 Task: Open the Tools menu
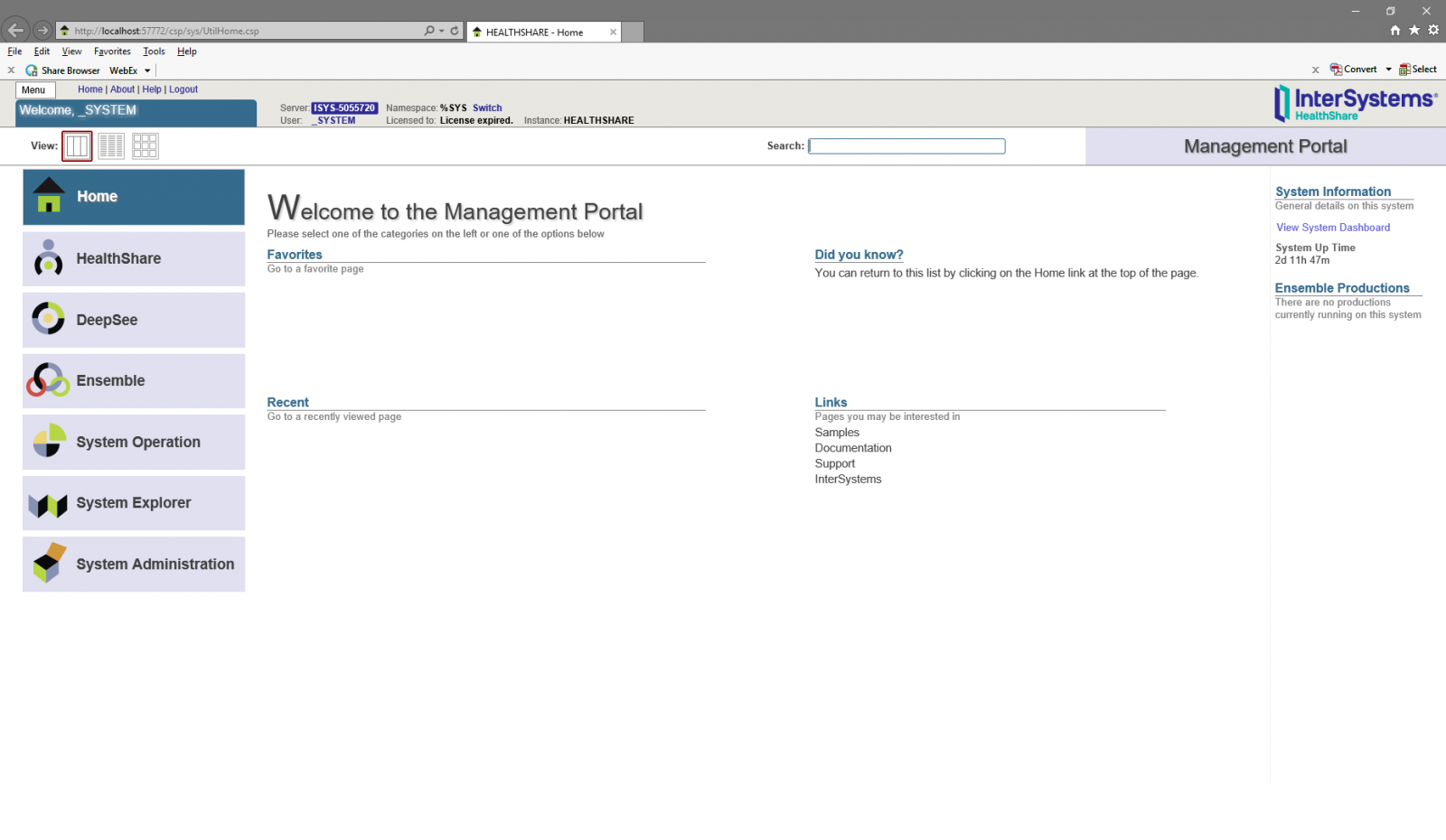tap(154, 51)
